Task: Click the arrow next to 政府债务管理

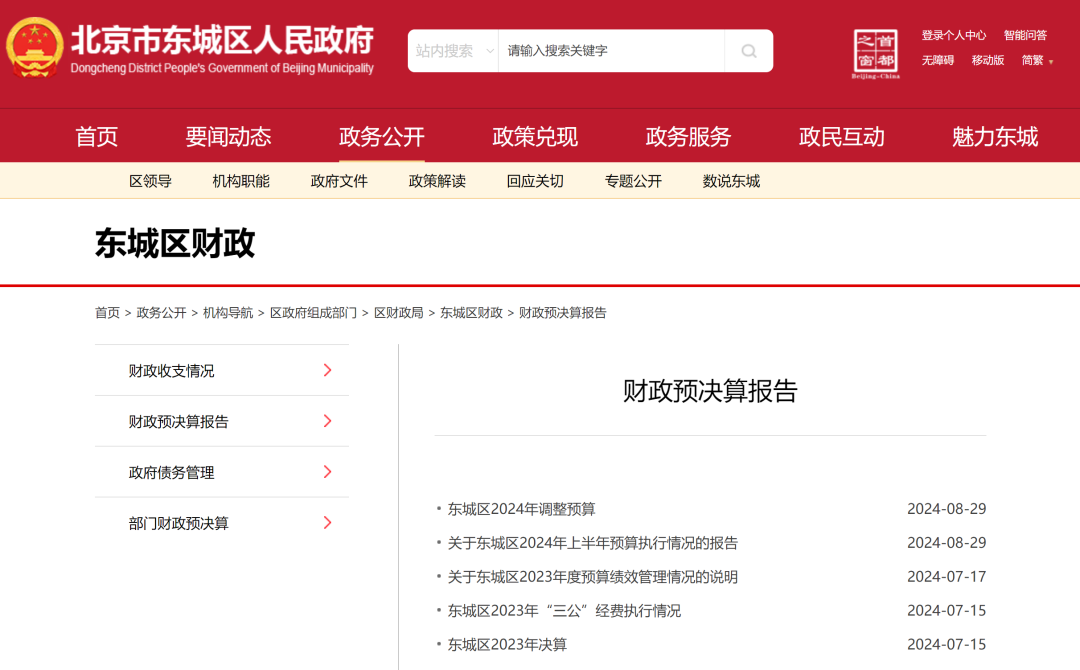Action: (327, 472)
